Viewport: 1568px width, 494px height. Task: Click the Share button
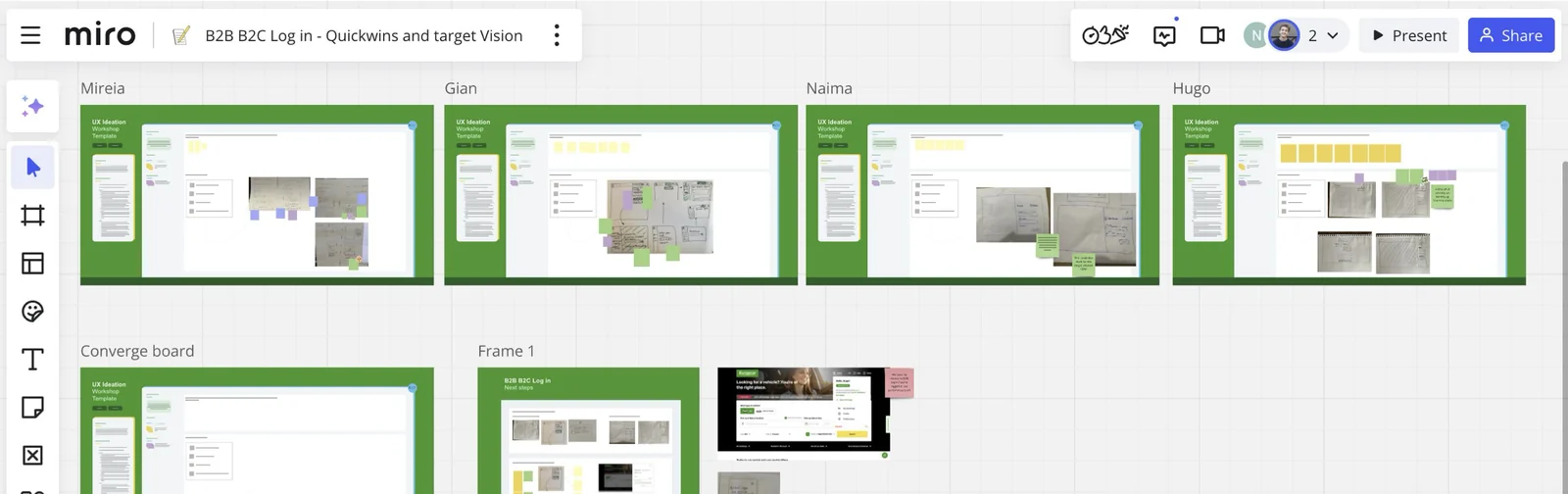[1511, 35]
